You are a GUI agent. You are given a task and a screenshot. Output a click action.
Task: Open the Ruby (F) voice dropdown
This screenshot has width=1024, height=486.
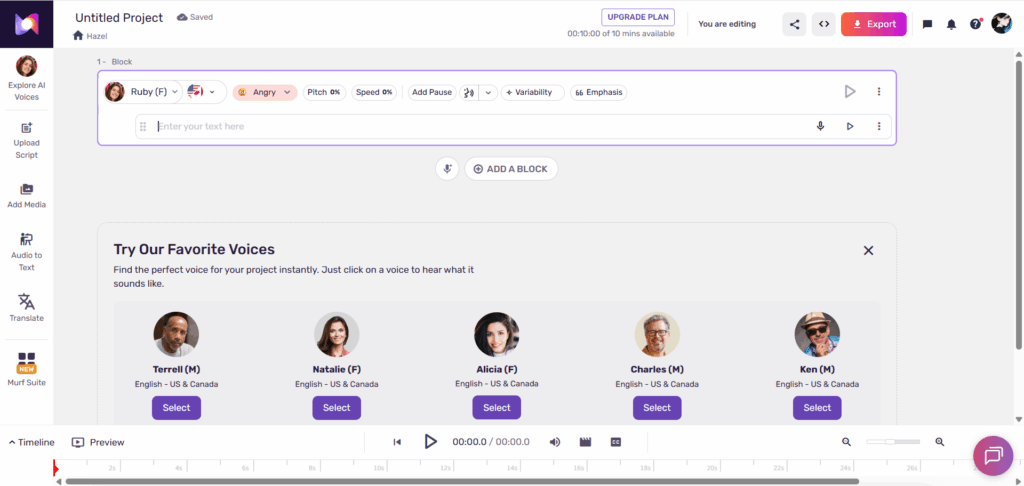[143, 92]
